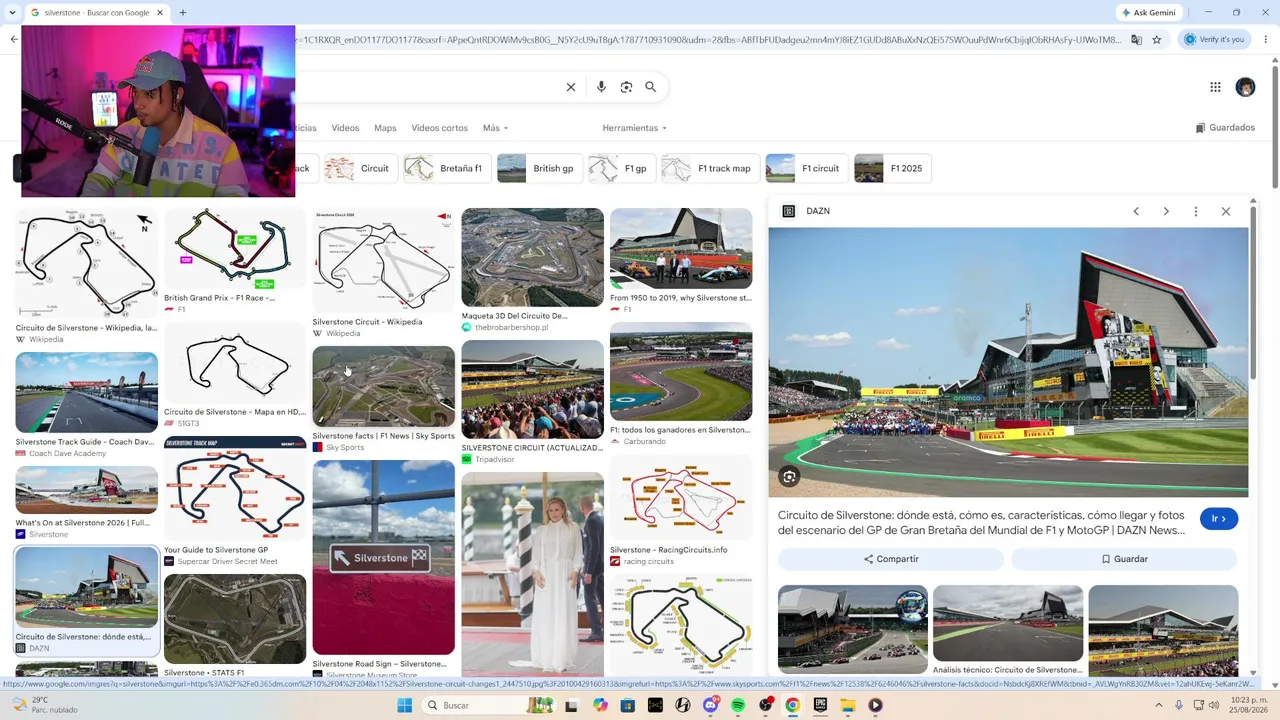This screenshot has width=1280, height=720.
Task: Share the image with the Compartir button
Action: point(891,559)
